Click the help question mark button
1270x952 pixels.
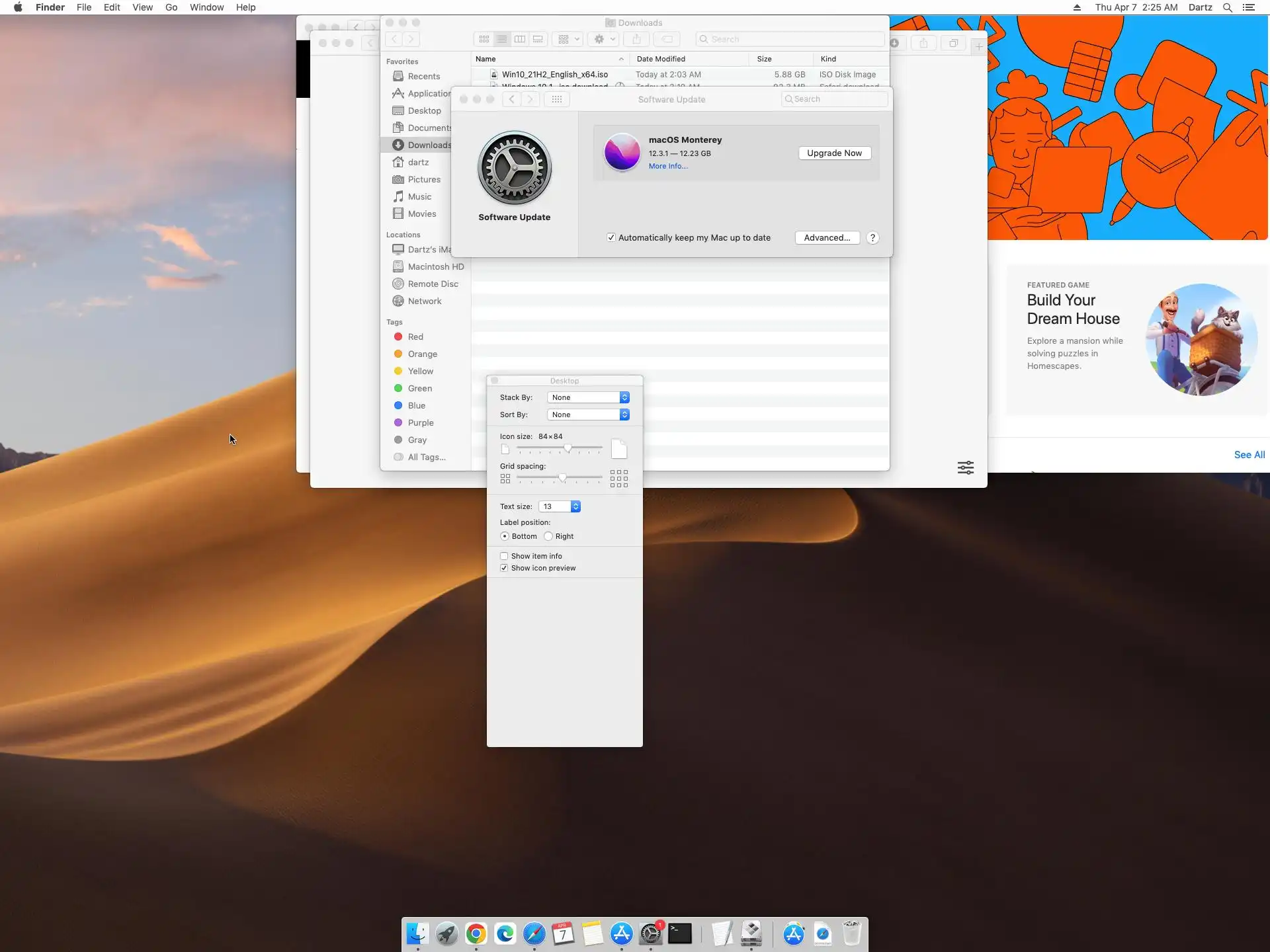tap(872, 238)
